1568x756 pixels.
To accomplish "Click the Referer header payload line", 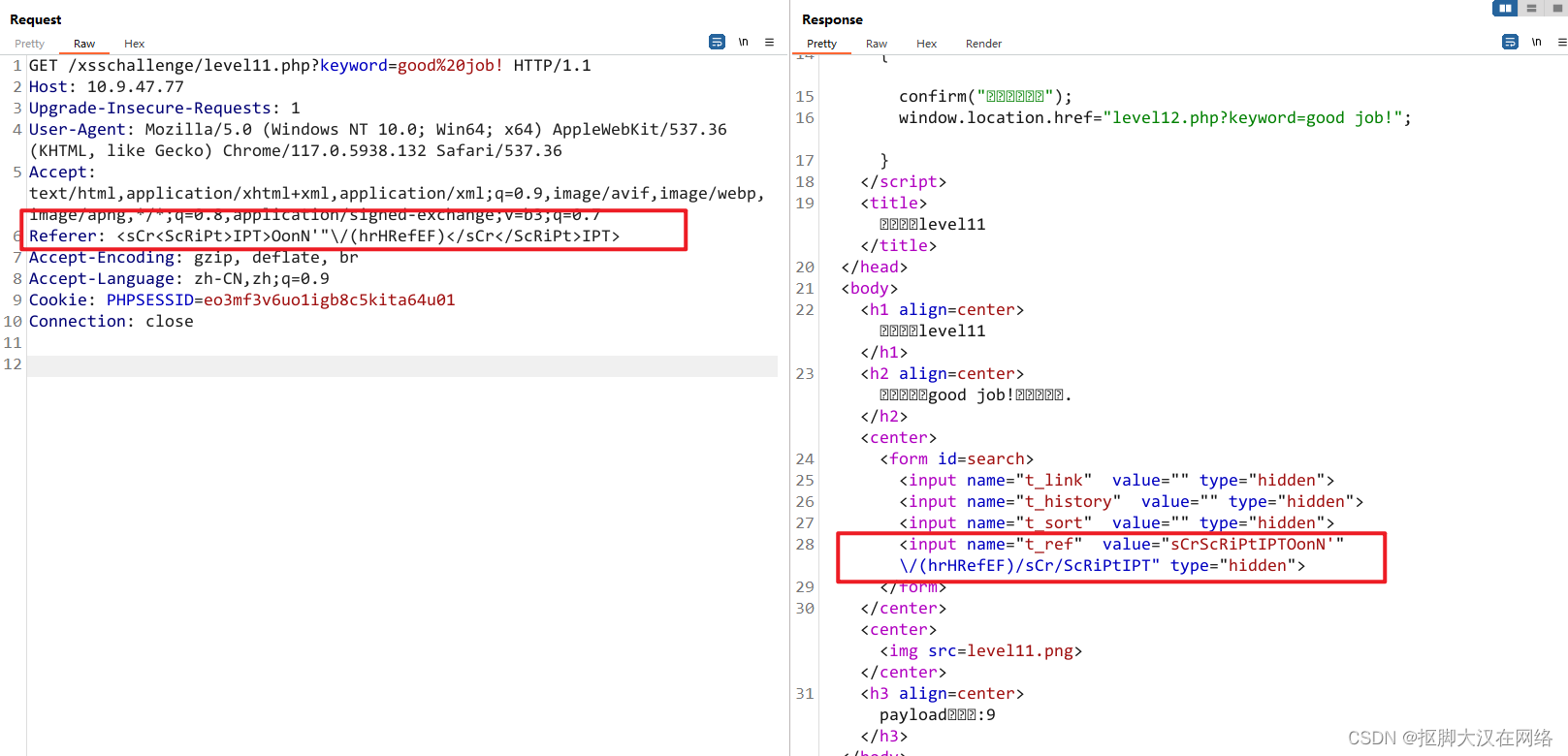I will pos(324,236).
